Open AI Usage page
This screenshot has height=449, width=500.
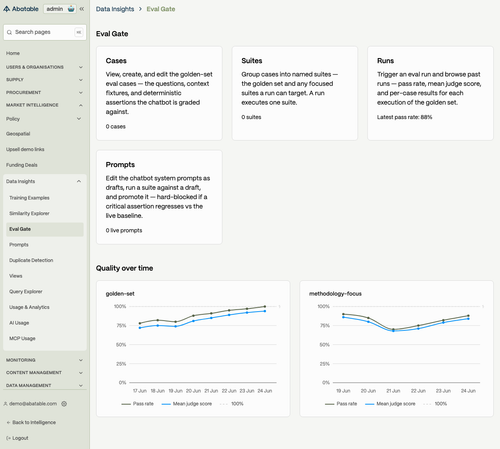[x=19, y=323]
